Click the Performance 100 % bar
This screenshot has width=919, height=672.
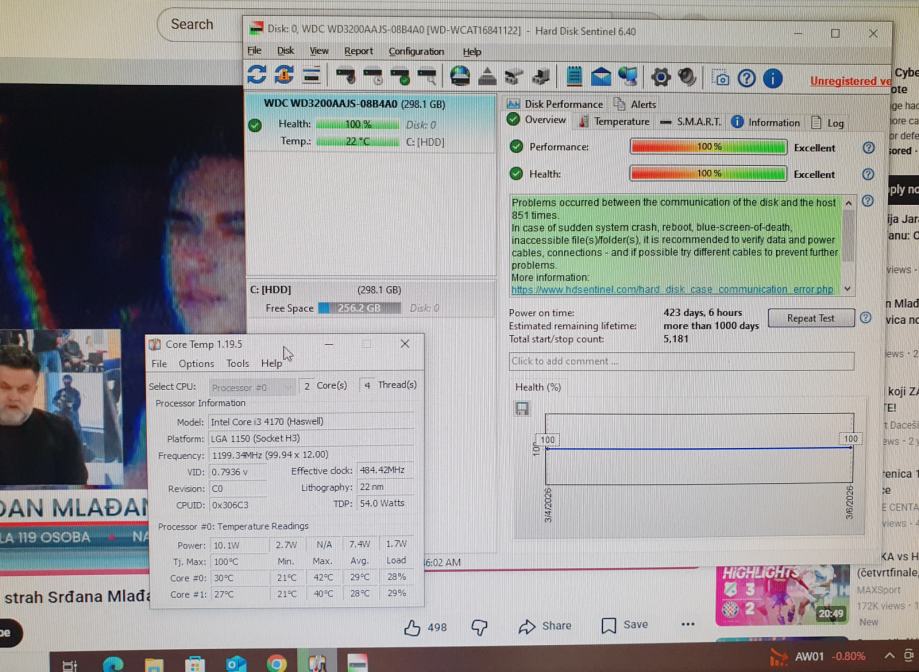click(x=708, y=146)
